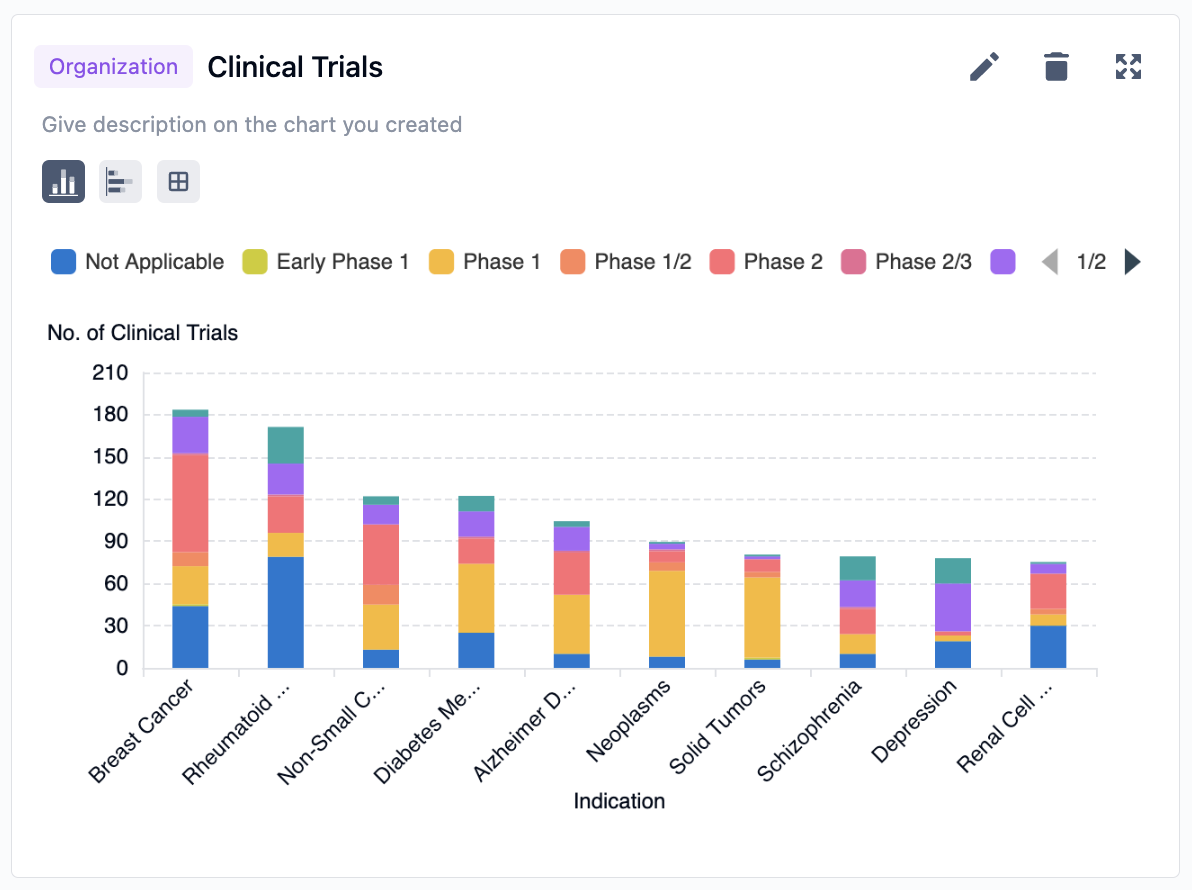Click the pencil edit chart icon

pos(985,67)
